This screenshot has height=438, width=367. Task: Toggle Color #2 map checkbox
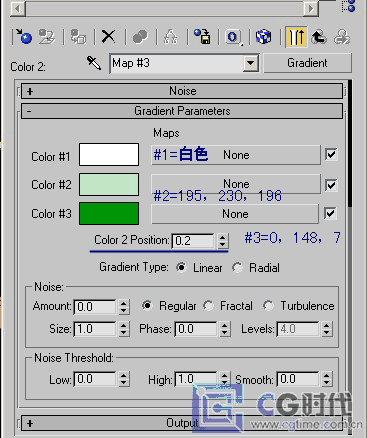[331, 185]
